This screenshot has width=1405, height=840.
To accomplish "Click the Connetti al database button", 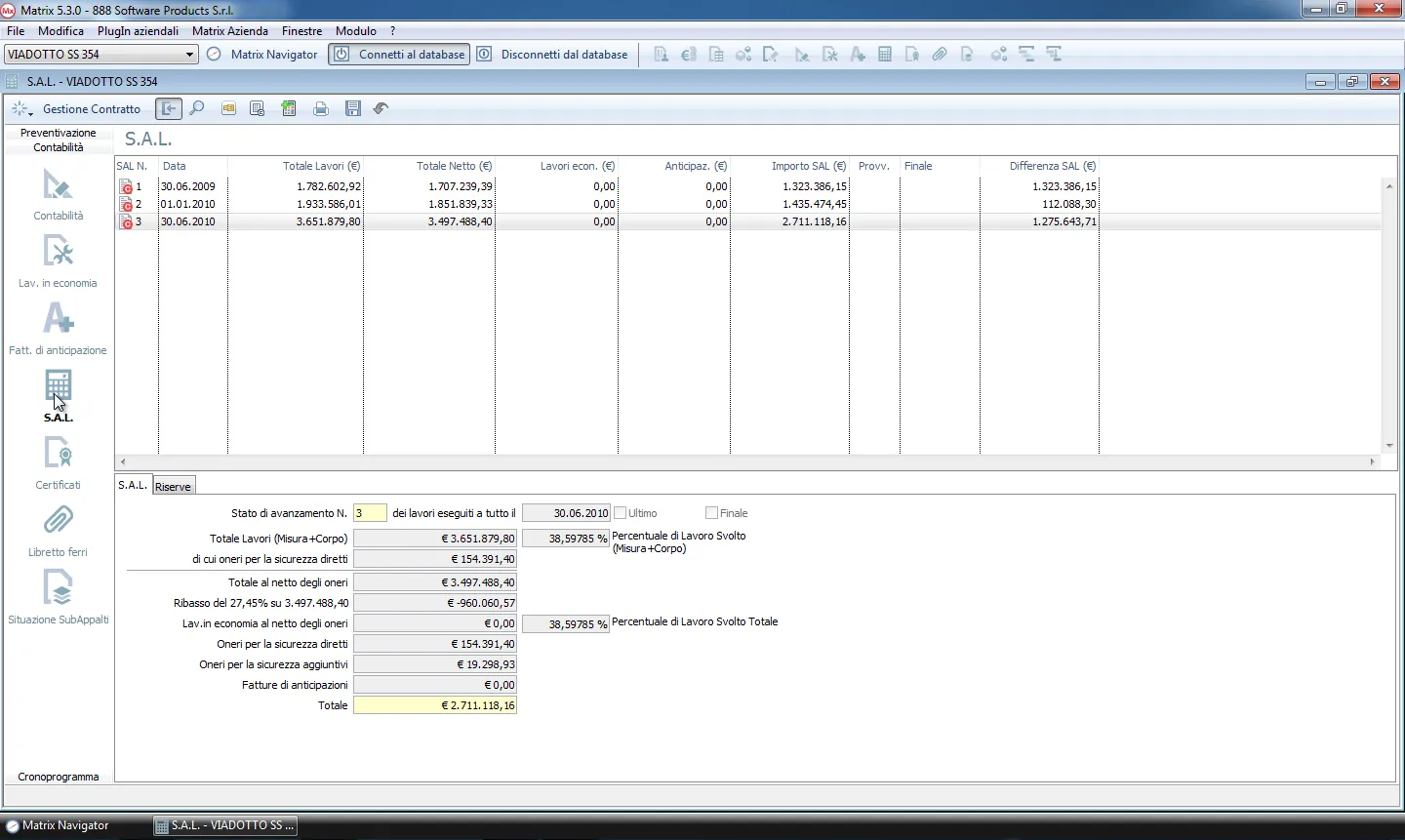I will pyautogui.click(x=399, y=55).
